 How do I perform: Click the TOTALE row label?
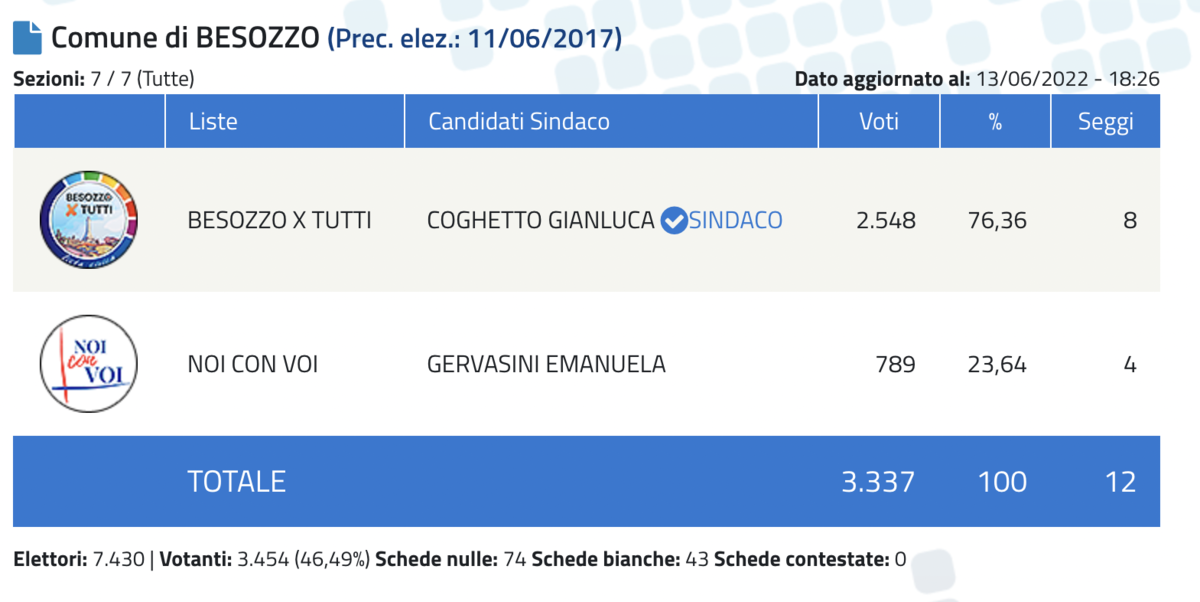237,482
